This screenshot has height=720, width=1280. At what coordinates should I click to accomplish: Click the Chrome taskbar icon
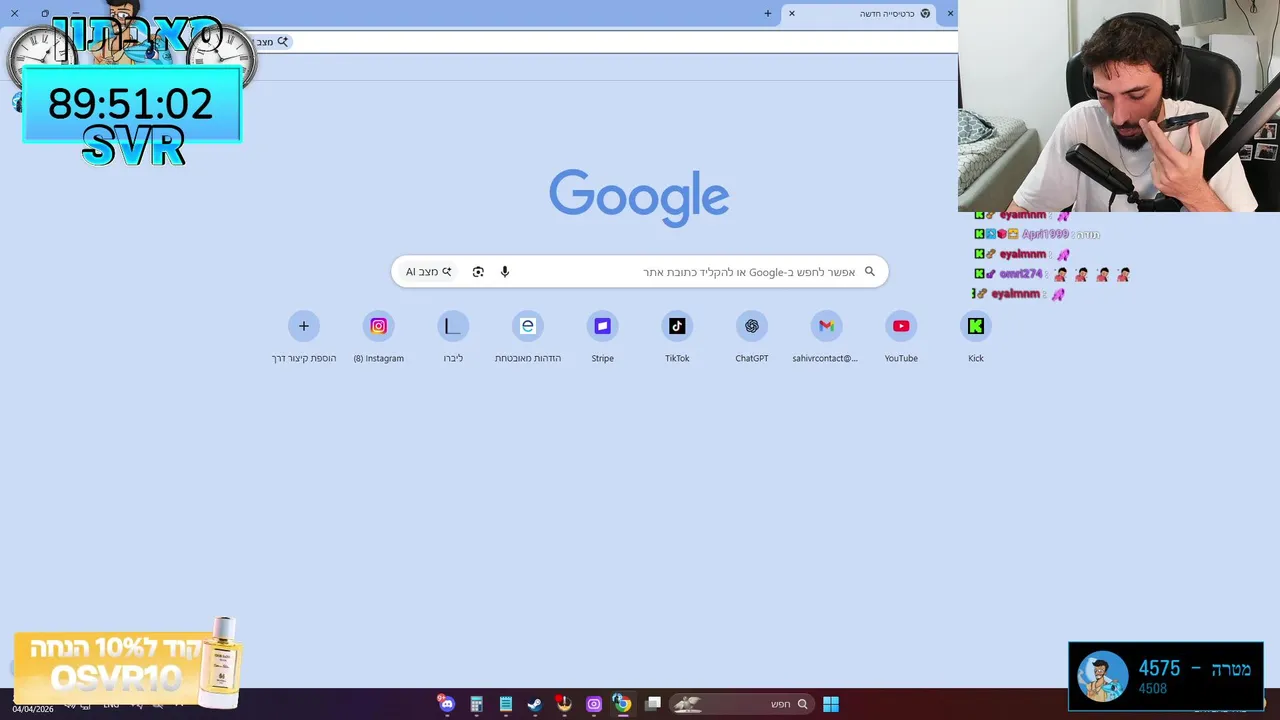622,704
